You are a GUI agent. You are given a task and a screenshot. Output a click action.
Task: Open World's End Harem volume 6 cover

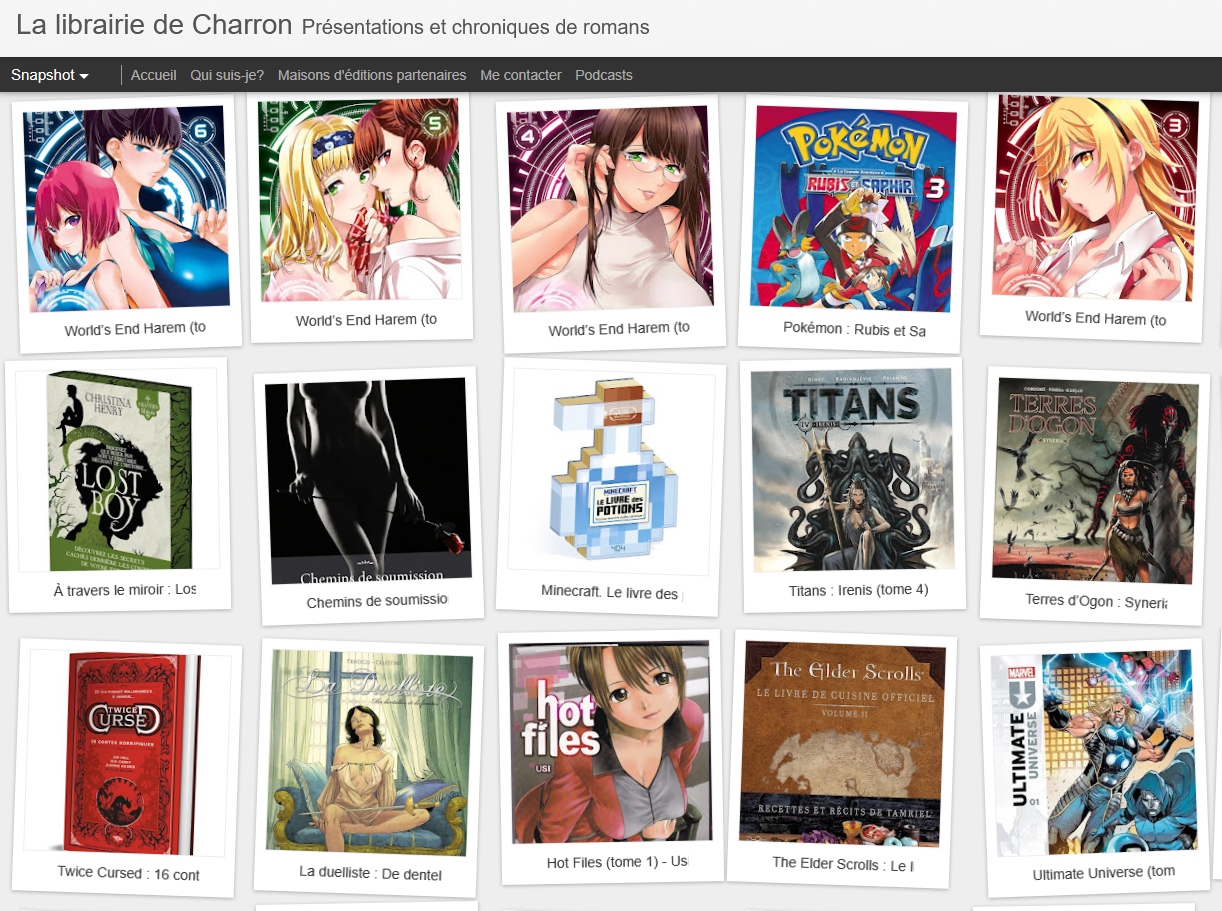point(125,209)
